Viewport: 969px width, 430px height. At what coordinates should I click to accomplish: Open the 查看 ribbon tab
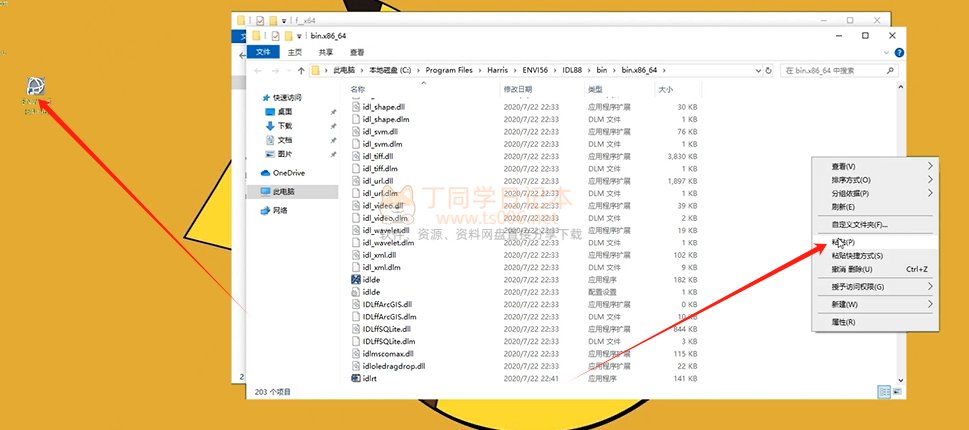tap(357, 52)
